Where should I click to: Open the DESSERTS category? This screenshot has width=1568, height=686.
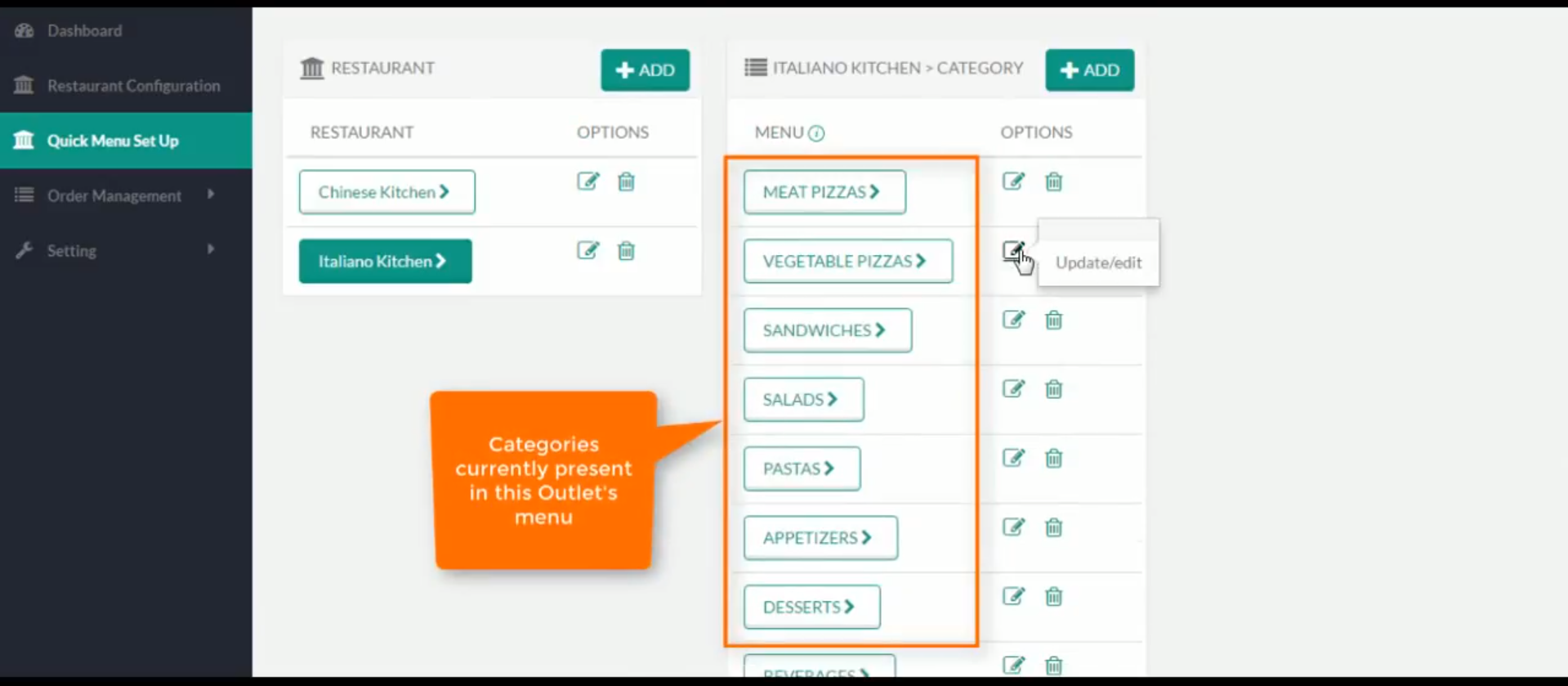click(811, 607)
